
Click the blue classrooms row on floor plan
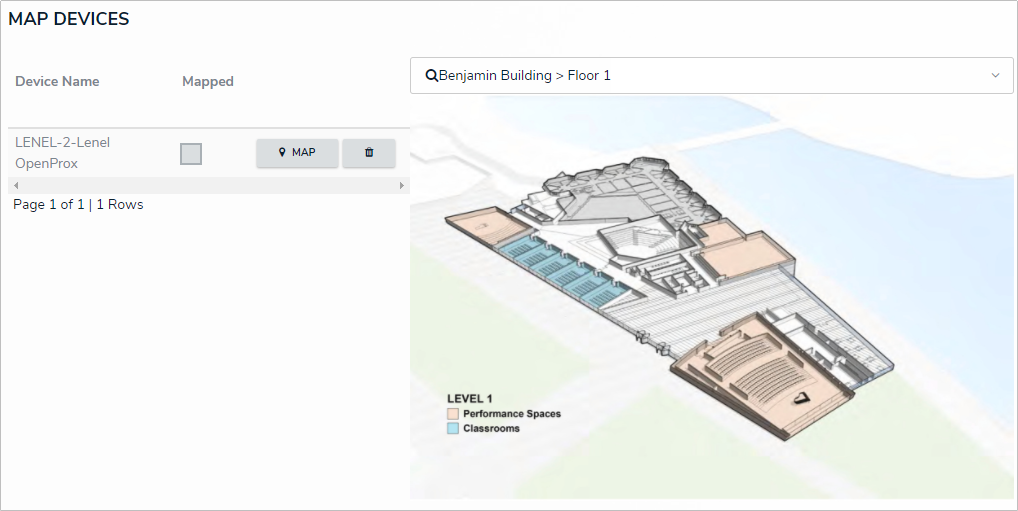(x=562, y=271)
